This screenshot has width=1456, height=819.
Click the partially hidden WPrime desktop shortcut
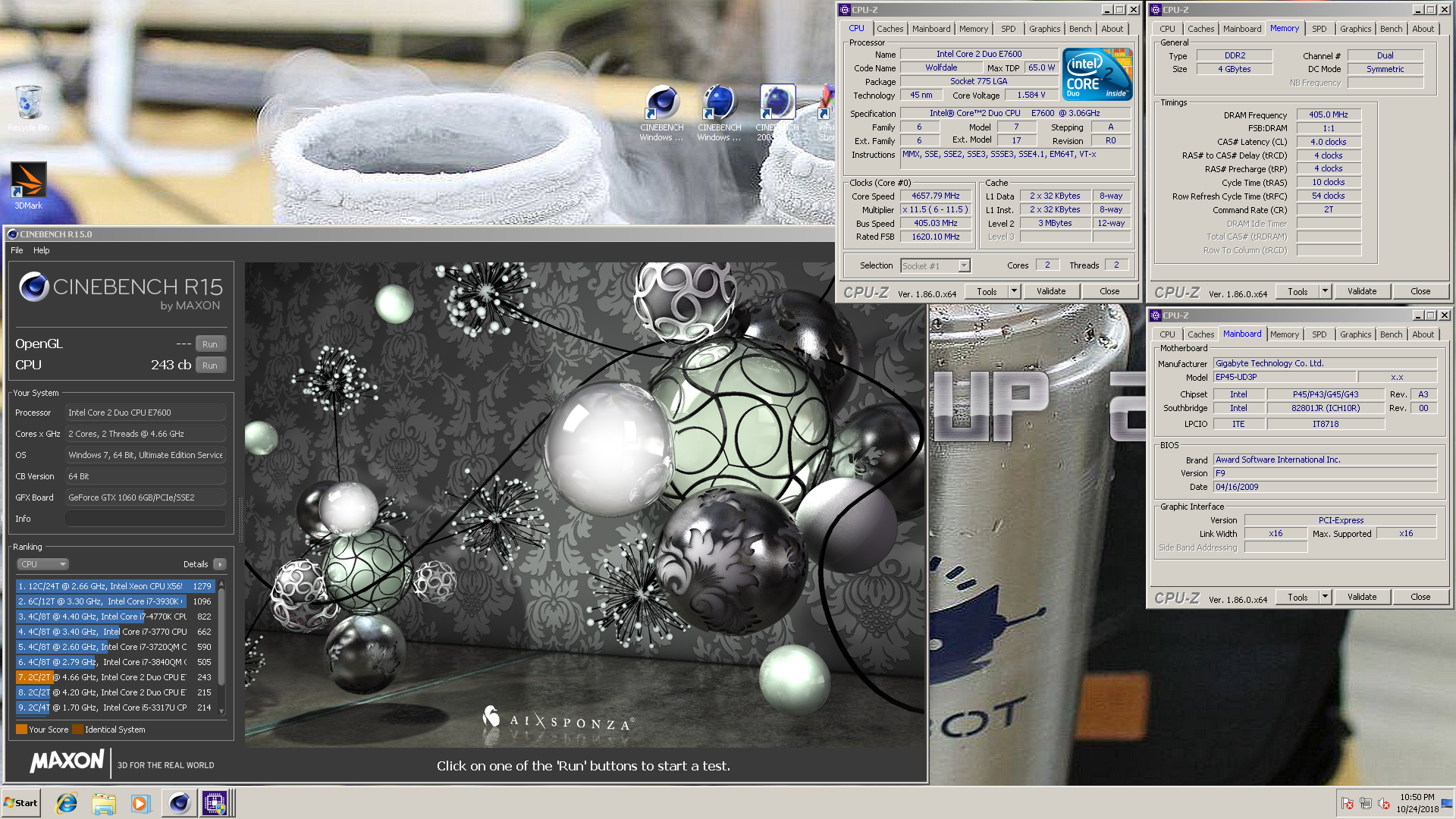(x=826, y=112)
